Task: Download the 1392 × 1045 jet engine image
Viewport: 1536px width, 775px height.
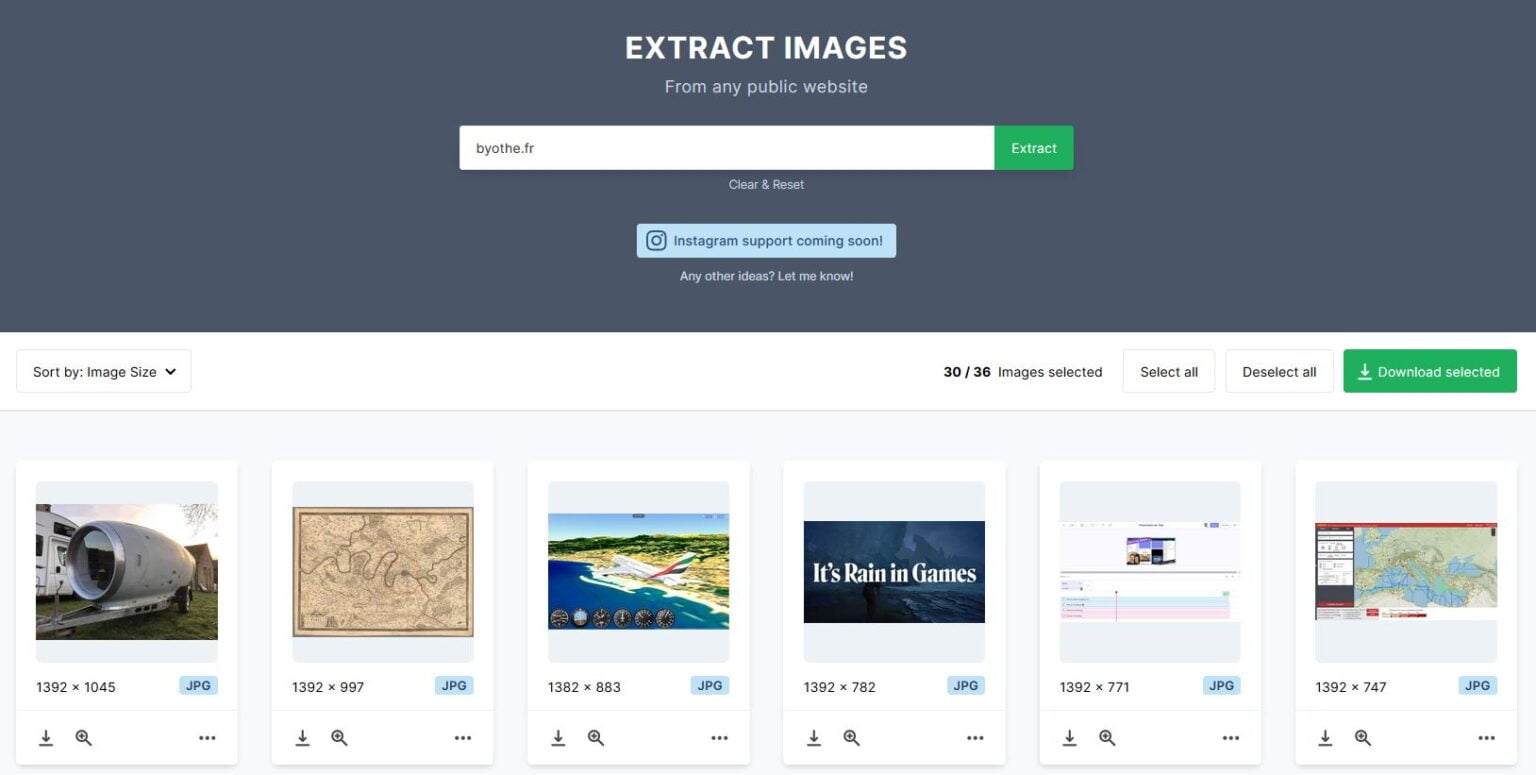Action: [x=46, y=737]
